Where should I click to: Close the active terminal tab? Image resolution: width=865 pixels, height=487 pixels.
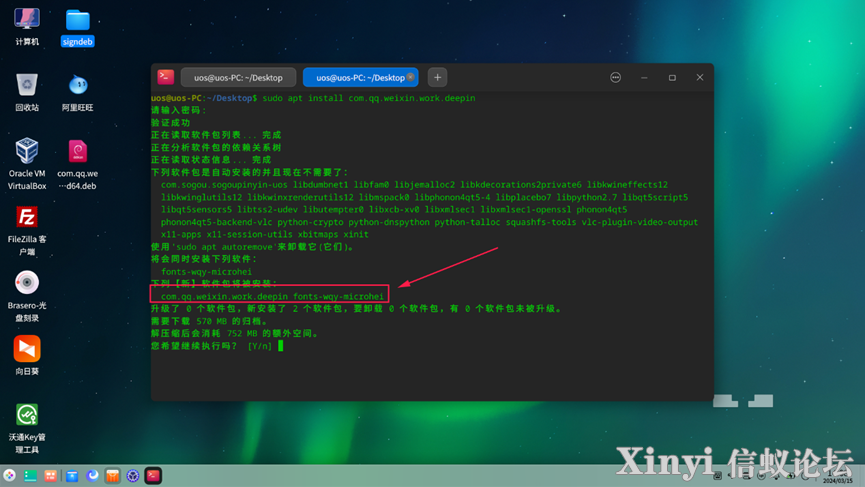[410, 77]
